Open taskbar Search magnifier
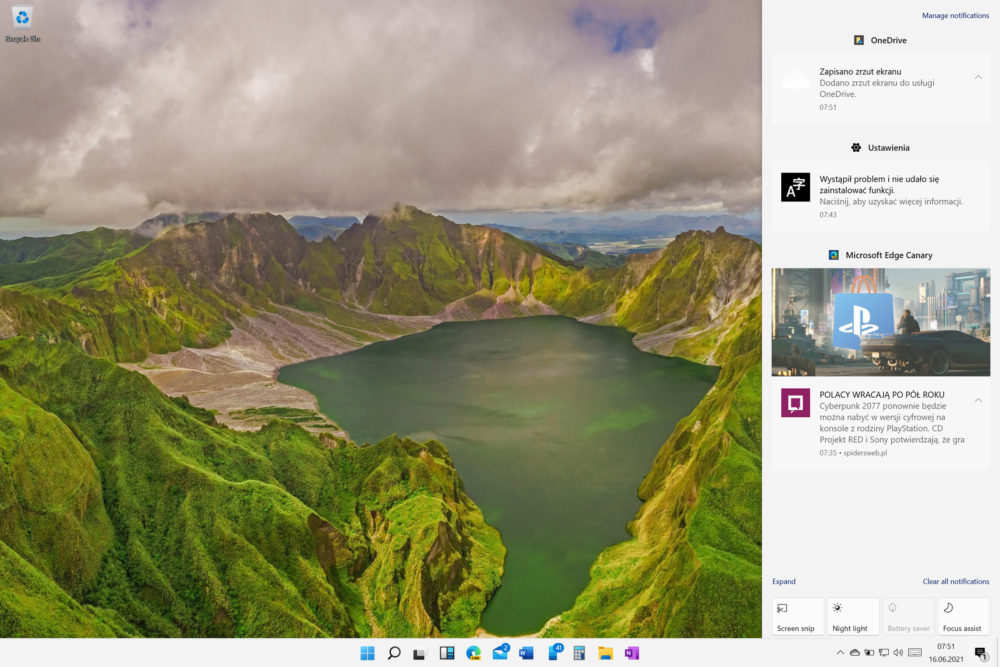This screenshot has height=667, width=1000. click(x=394, y=652)
